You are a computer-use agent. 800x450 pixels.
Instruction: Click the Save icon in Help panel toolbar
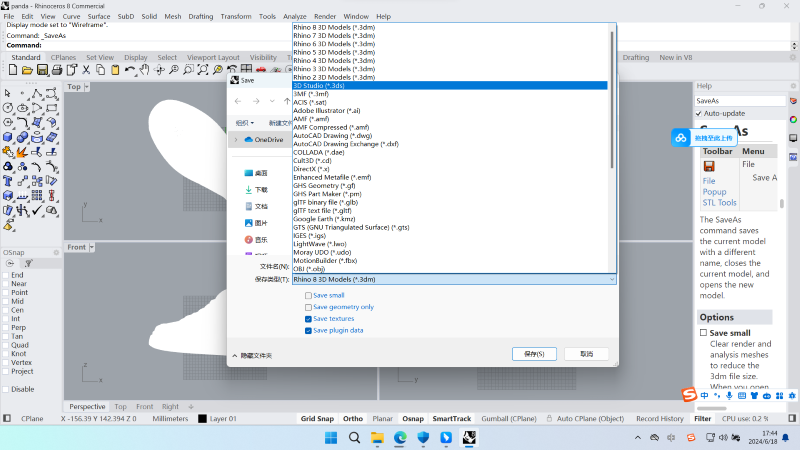click(709, 166)
